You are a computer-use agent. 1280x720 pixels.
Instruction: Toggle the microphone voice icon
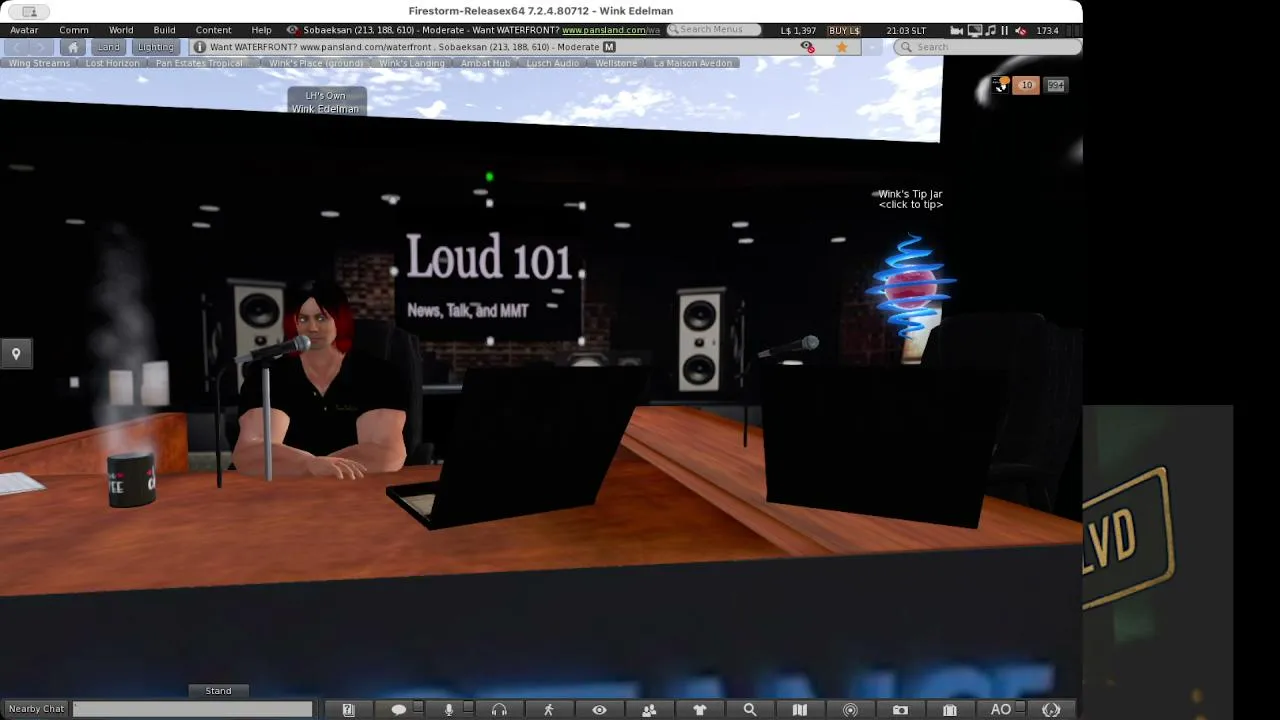tap(449, 710)
